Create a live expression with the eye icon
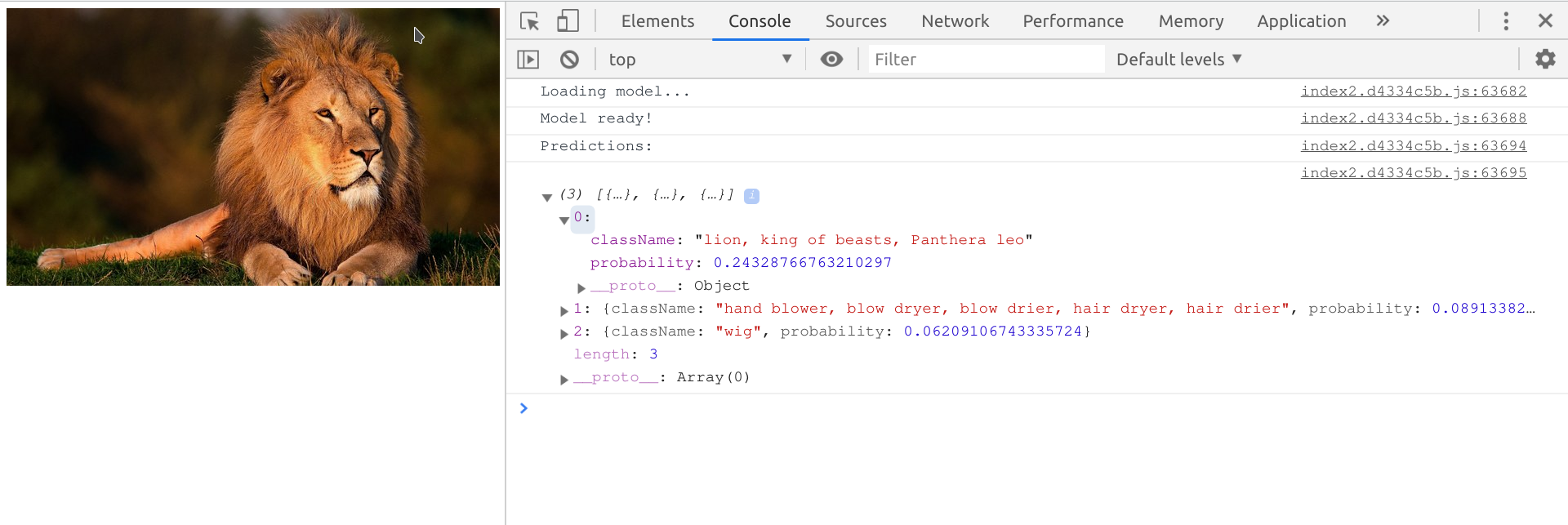This screenshot has width=1568, height=525. (x=831, y=59)
